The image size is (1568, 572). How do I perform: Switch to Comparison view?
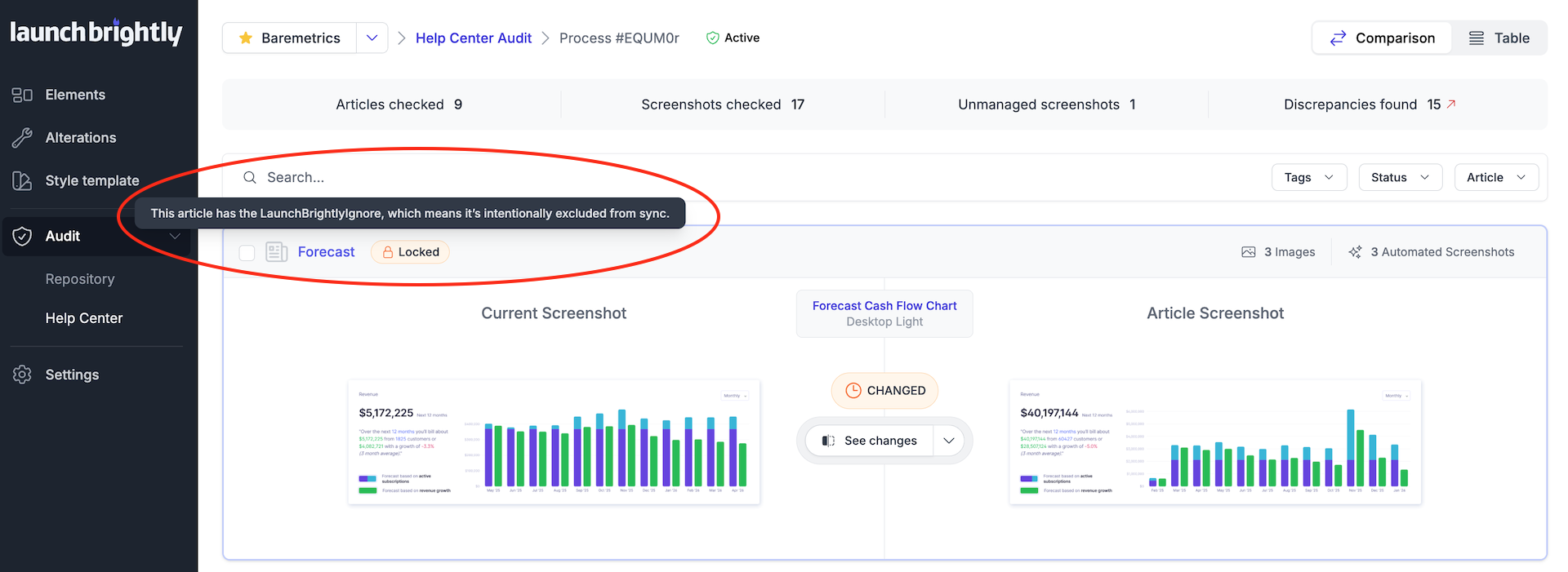[x=1382, y=38]
